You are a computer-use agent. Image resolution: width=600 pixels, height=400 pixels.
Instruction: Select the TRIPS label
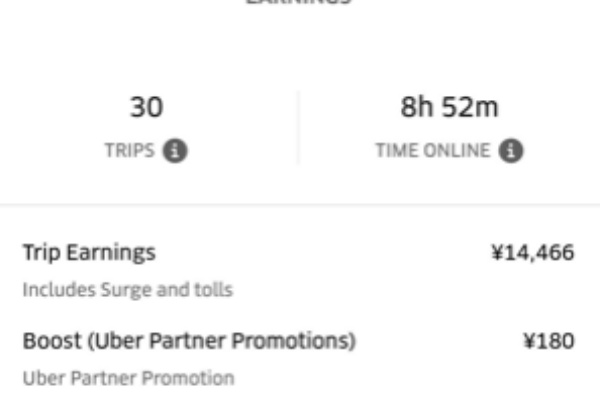[130, 150]
